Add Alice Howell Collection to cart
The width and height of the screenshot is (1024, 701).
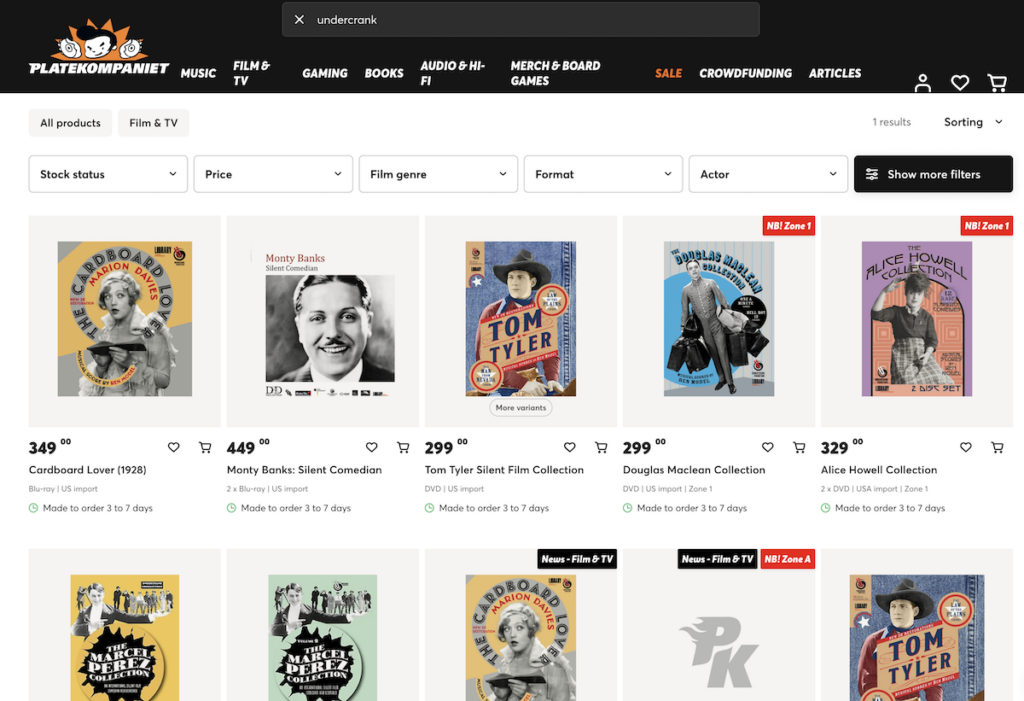click(997, 448)
